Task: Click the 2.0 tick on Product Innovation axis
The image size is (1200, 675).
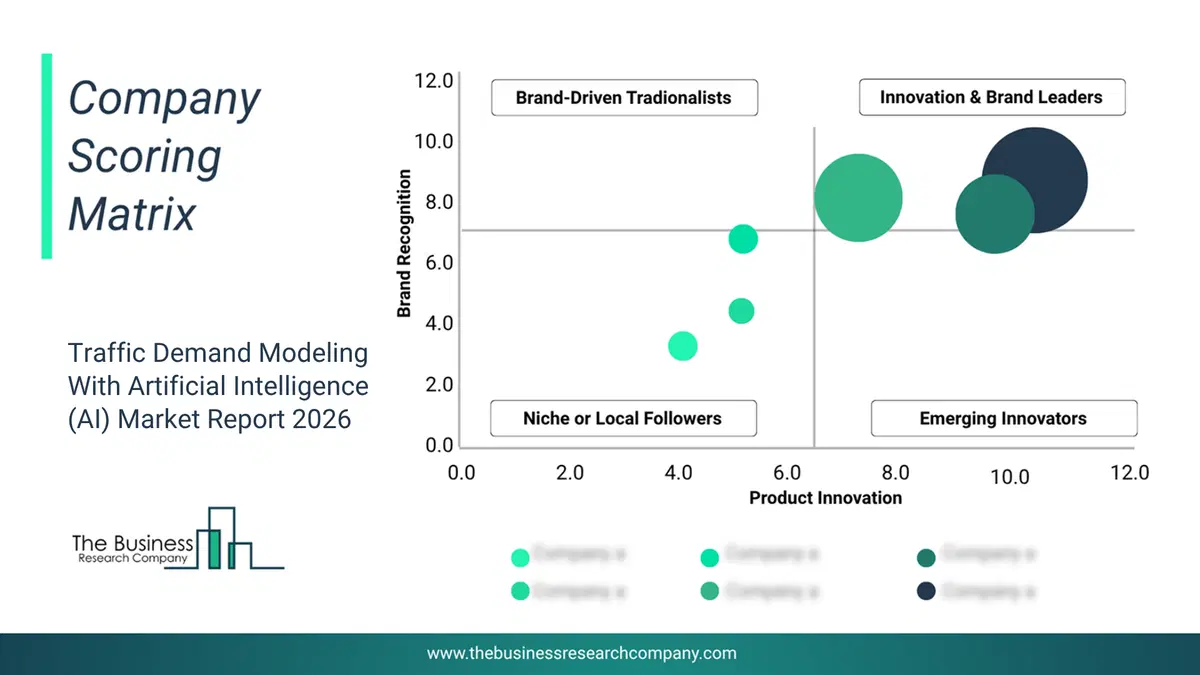Action: tap(570, 473)
